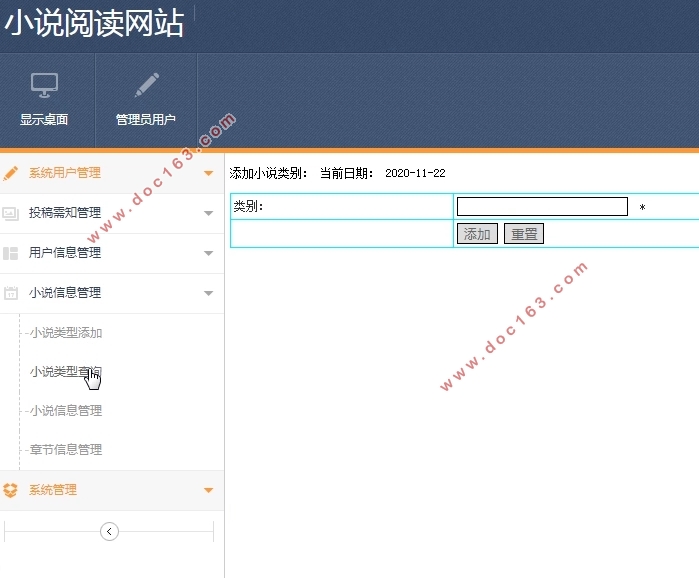Click the 添加 button
Screen dimensions: 699x578
pyautogui.click(x=477, y=234)
